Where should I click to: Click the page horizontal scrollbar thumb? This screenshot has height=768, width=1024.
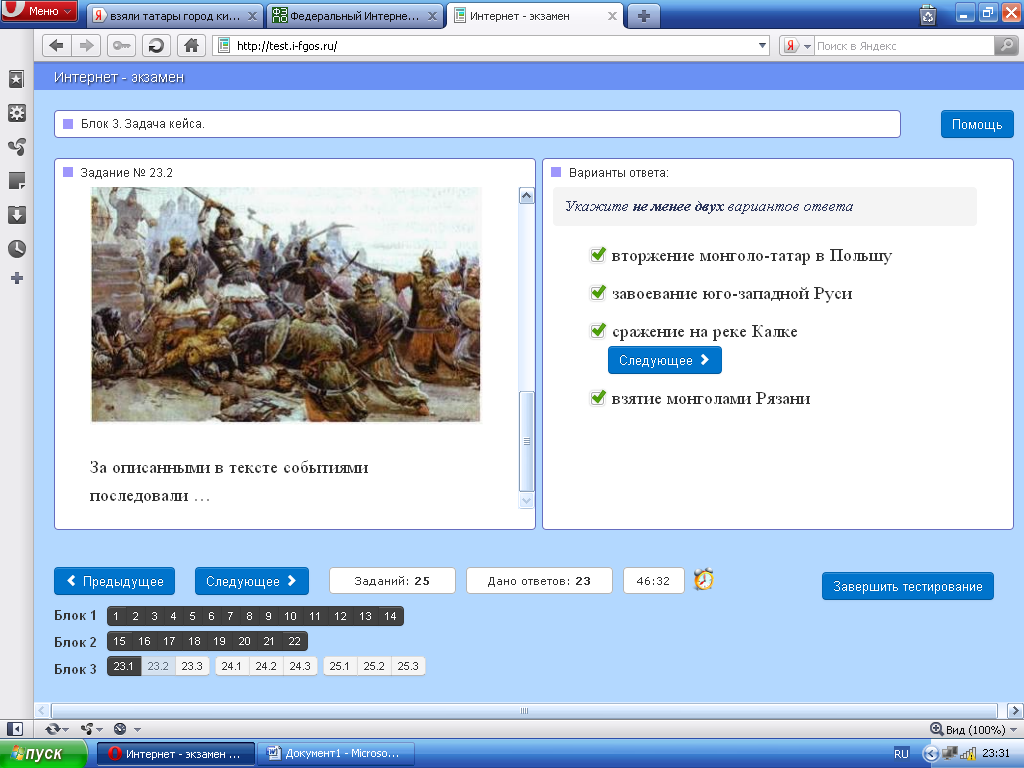tap(524, 711)
